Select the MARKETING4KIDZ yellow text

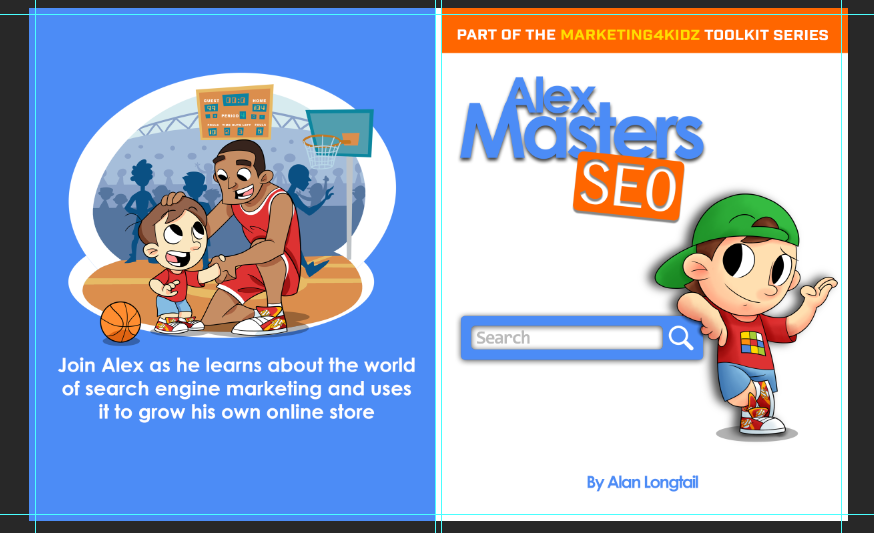pos(630,35)
